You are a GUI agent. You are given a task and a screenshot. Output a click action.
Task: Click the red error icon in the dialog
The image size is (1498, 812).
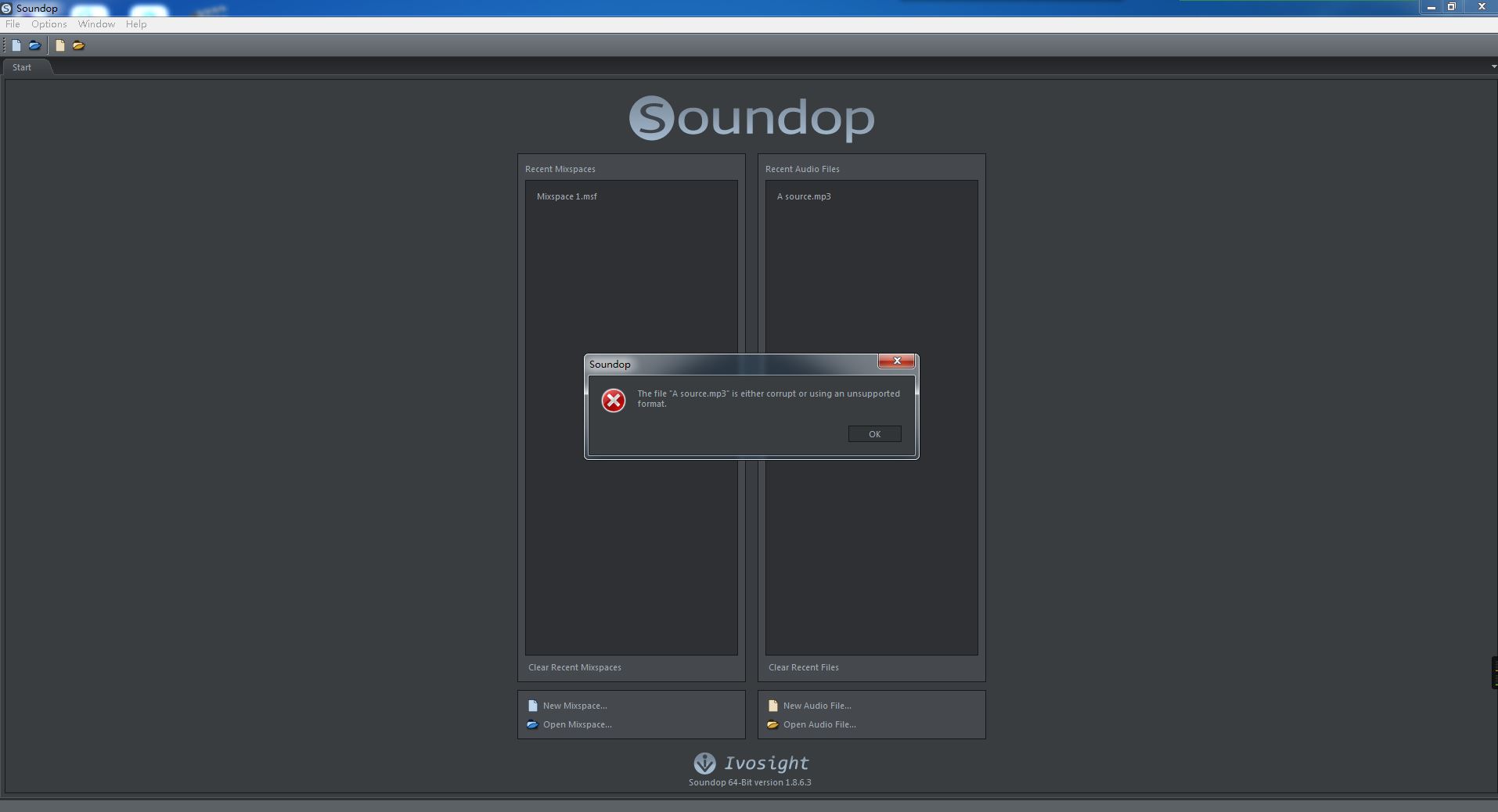coord(613,401)
